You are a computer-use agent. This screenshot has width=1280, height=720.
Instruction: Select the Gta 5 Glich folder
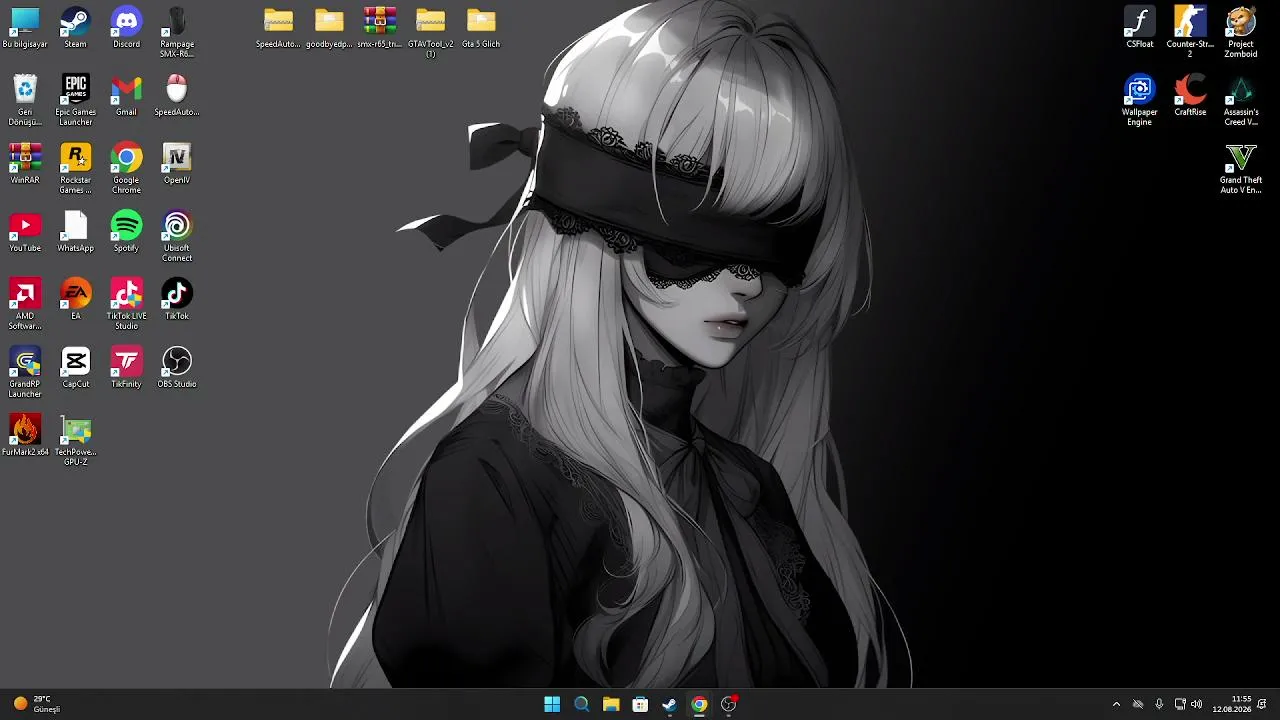coord(481,28)
